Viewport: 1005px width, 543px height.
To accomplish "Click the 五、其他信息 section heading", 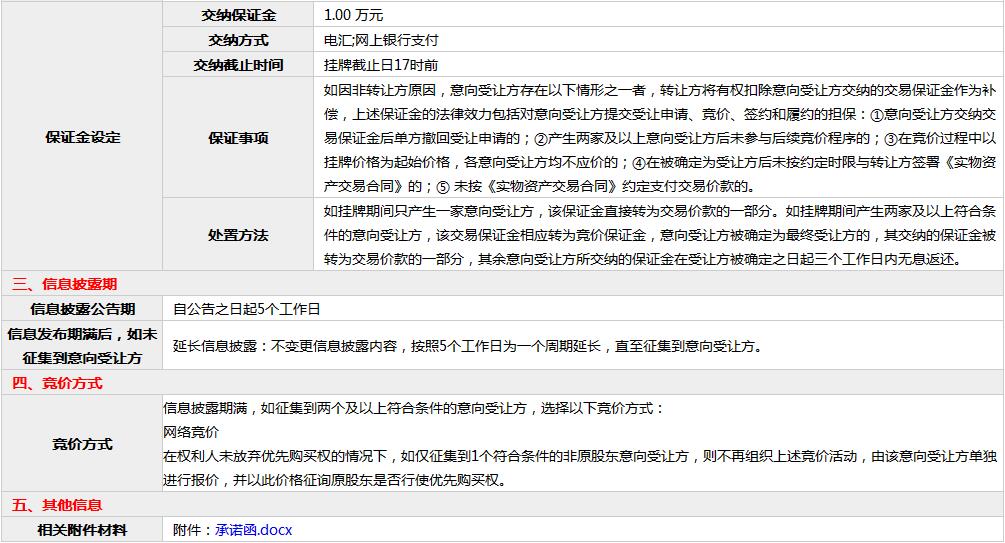I will tap(57, 505).
